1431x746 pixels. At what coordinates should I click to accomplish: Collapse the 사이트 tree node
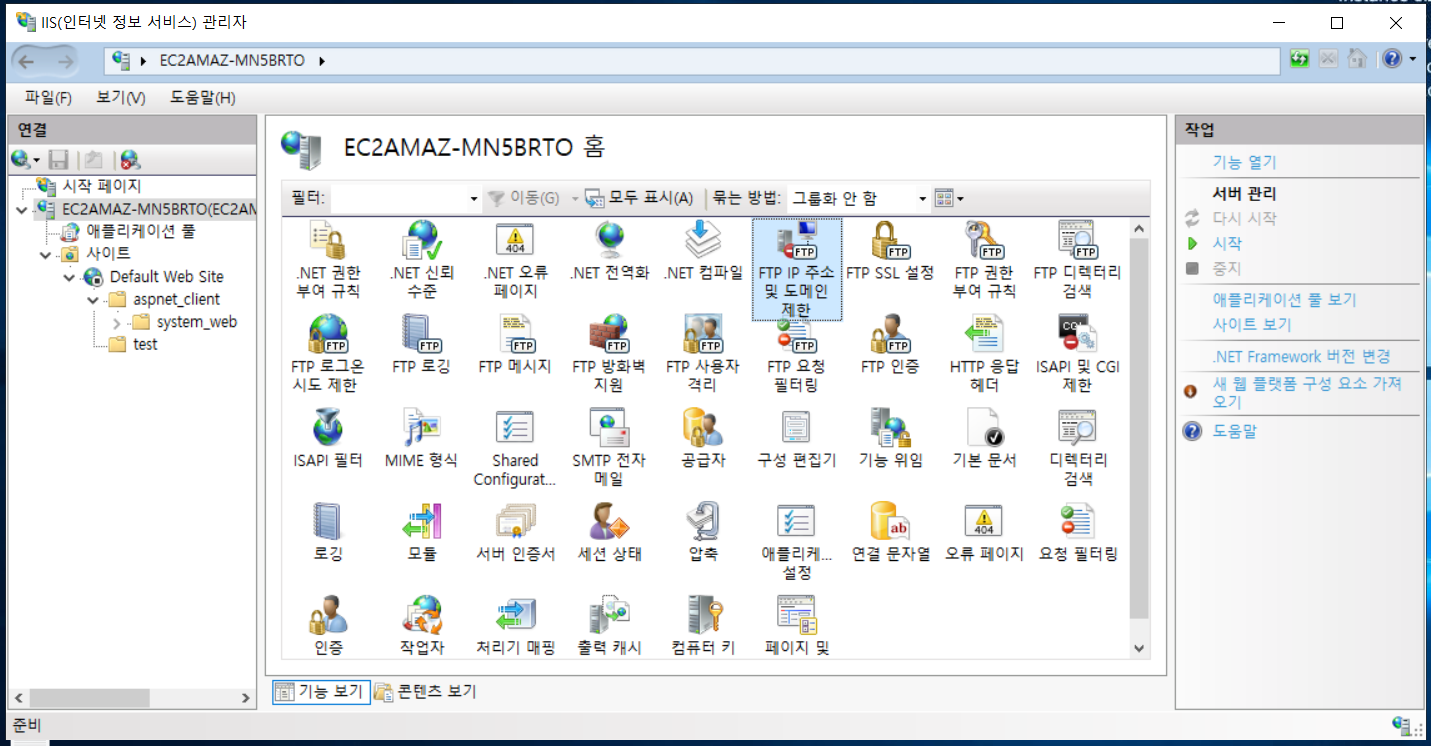tap(46, 254)
